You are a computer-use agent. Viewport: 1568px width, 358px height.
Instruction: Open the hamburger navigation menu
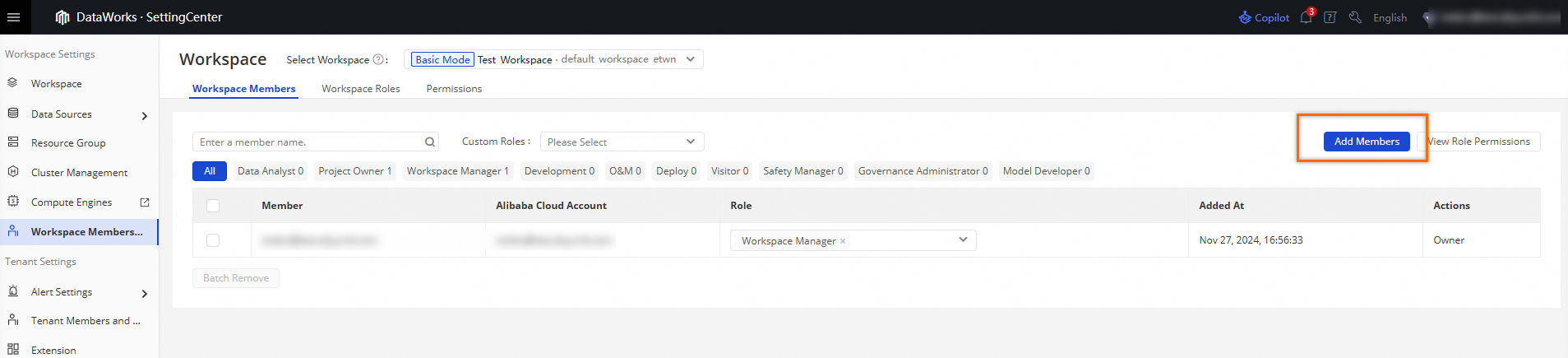pyautogui.click(x=12, y=16)
